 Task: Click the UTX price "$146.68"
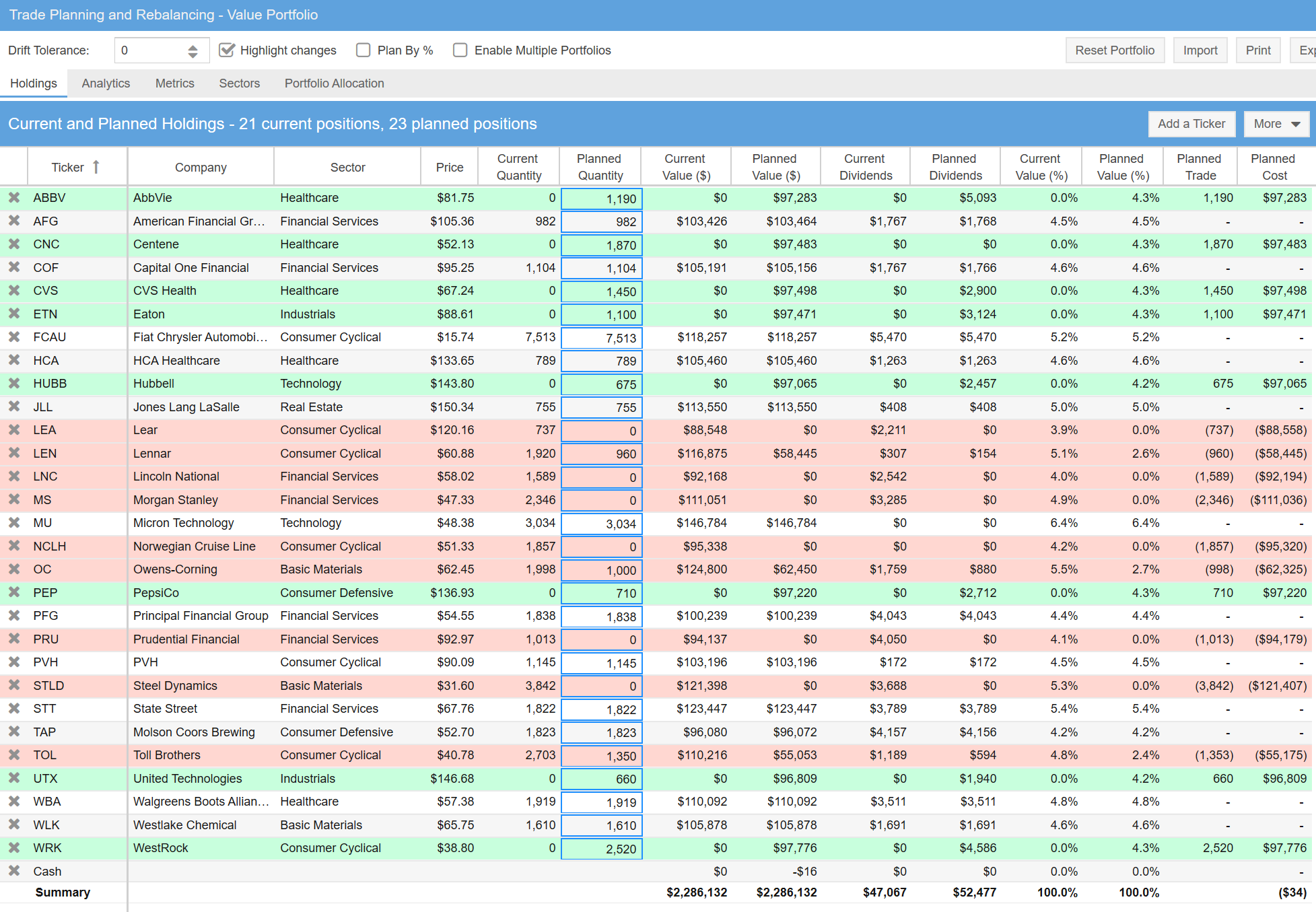coord(452,779)
